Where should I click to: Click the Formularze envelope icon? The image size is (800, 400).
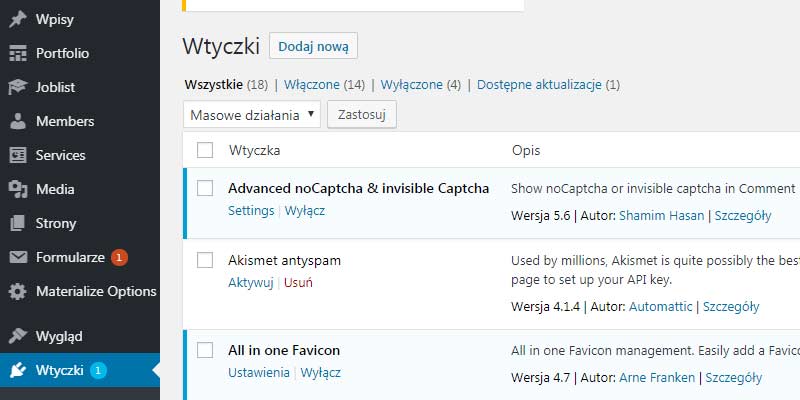click(x=18, y=258)
